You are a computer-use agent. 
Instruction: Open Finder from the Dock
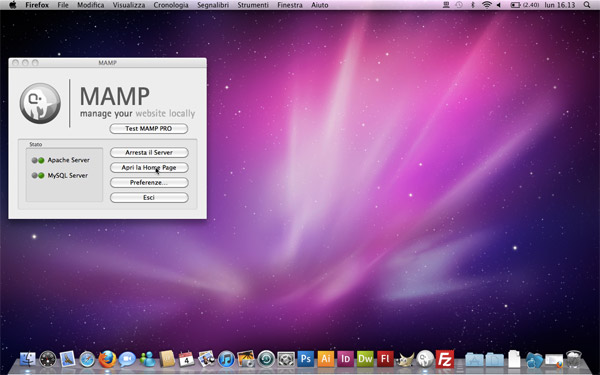click(28, 359)
